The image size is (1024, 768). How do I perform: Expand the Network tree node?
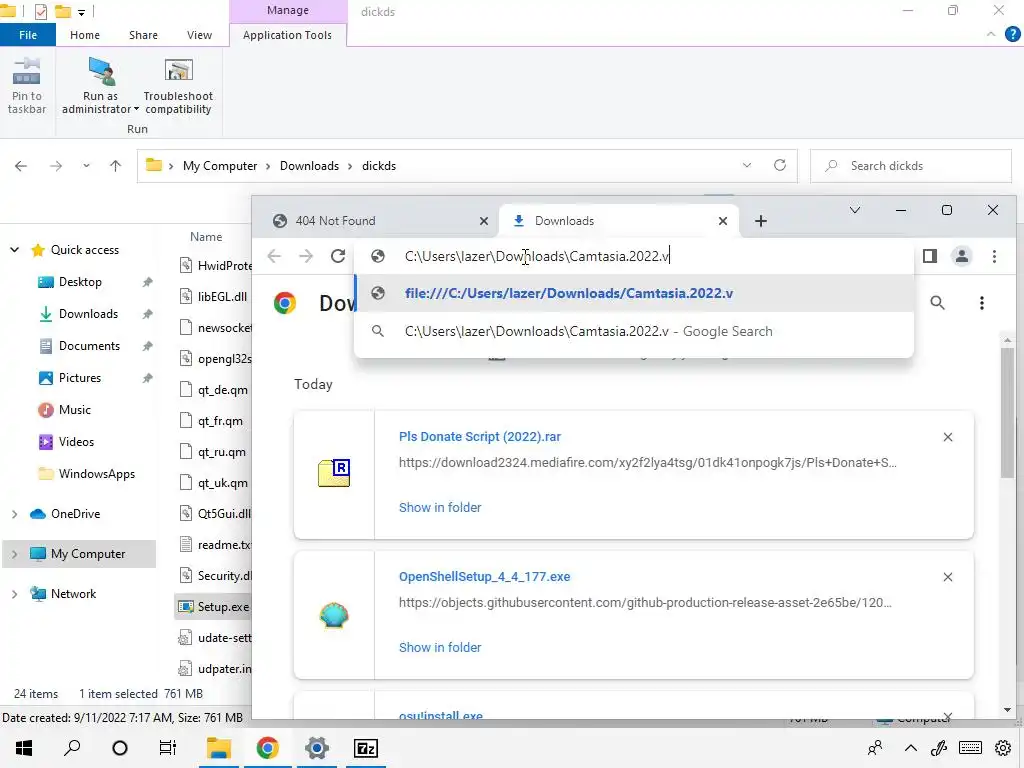[14, 594]
